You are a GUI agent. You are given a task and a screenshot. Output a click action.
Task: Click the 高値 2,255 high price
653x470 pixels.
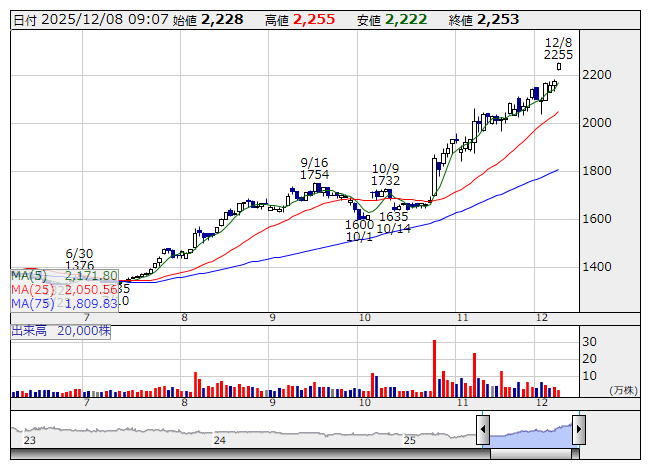point(300,20)
